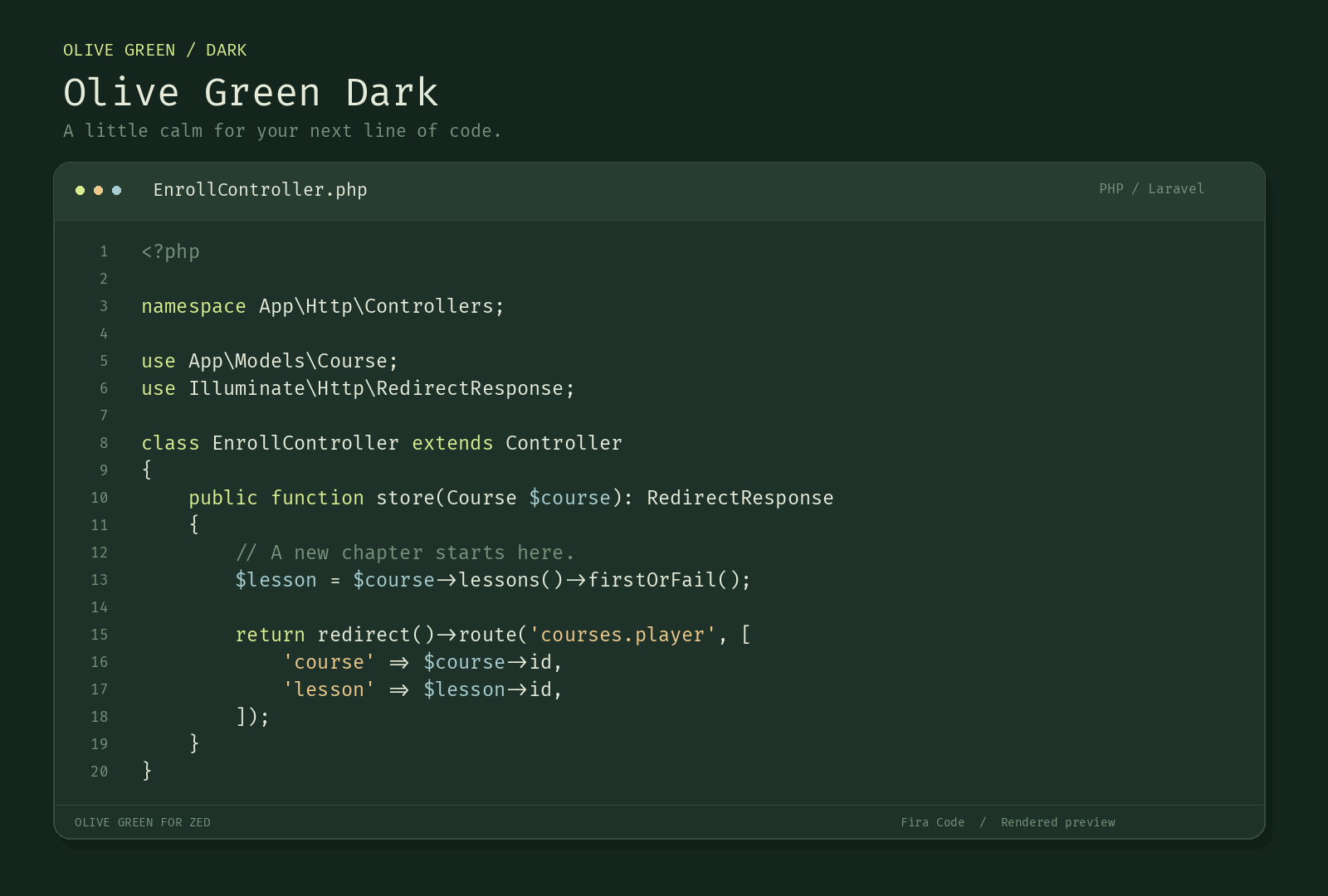Image resolution: width=1328 pixels, height=896 pixels.
Task: Click the 'RedirectResponse' return type on line 10
Action: click(740, 498)
